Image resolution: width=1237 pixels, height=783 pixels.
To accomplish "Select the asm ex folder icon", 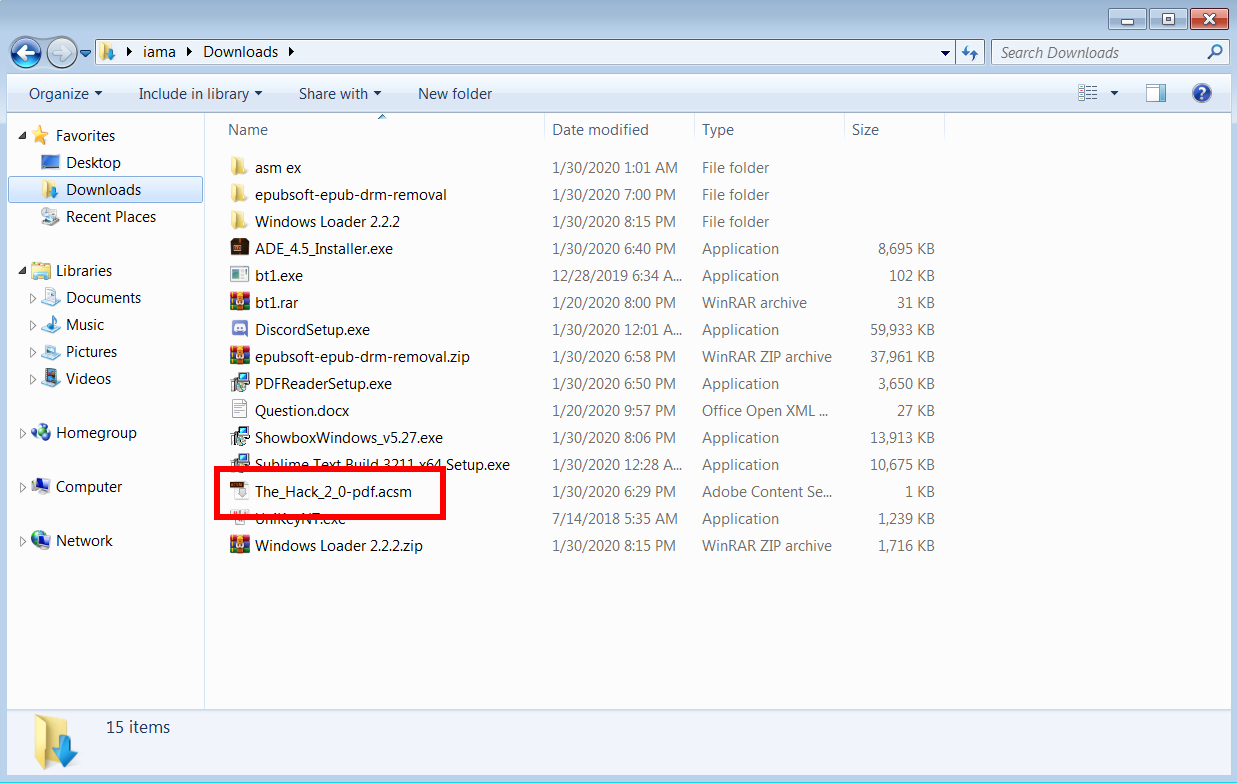I will tap(239, 167).
